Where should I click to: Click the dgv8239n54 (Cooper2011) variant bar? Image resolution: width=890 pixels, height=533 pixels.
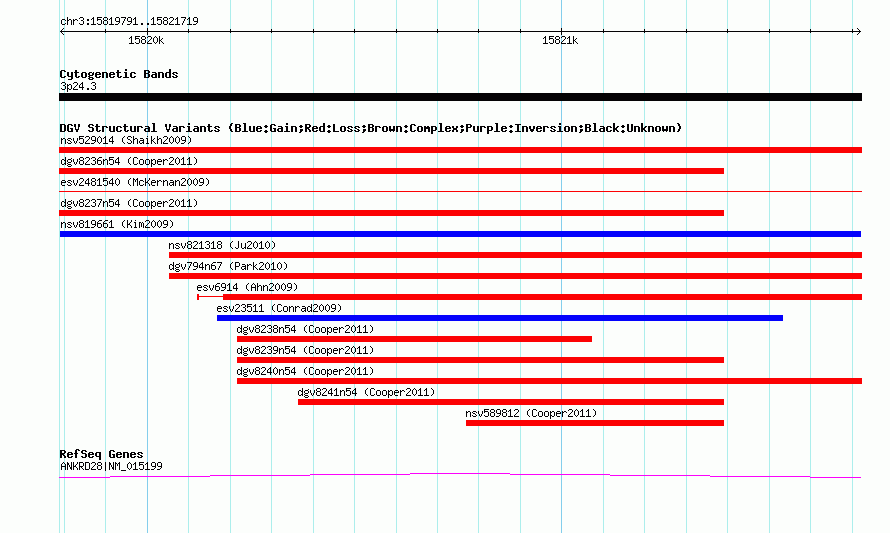click(x=480, y=360)
